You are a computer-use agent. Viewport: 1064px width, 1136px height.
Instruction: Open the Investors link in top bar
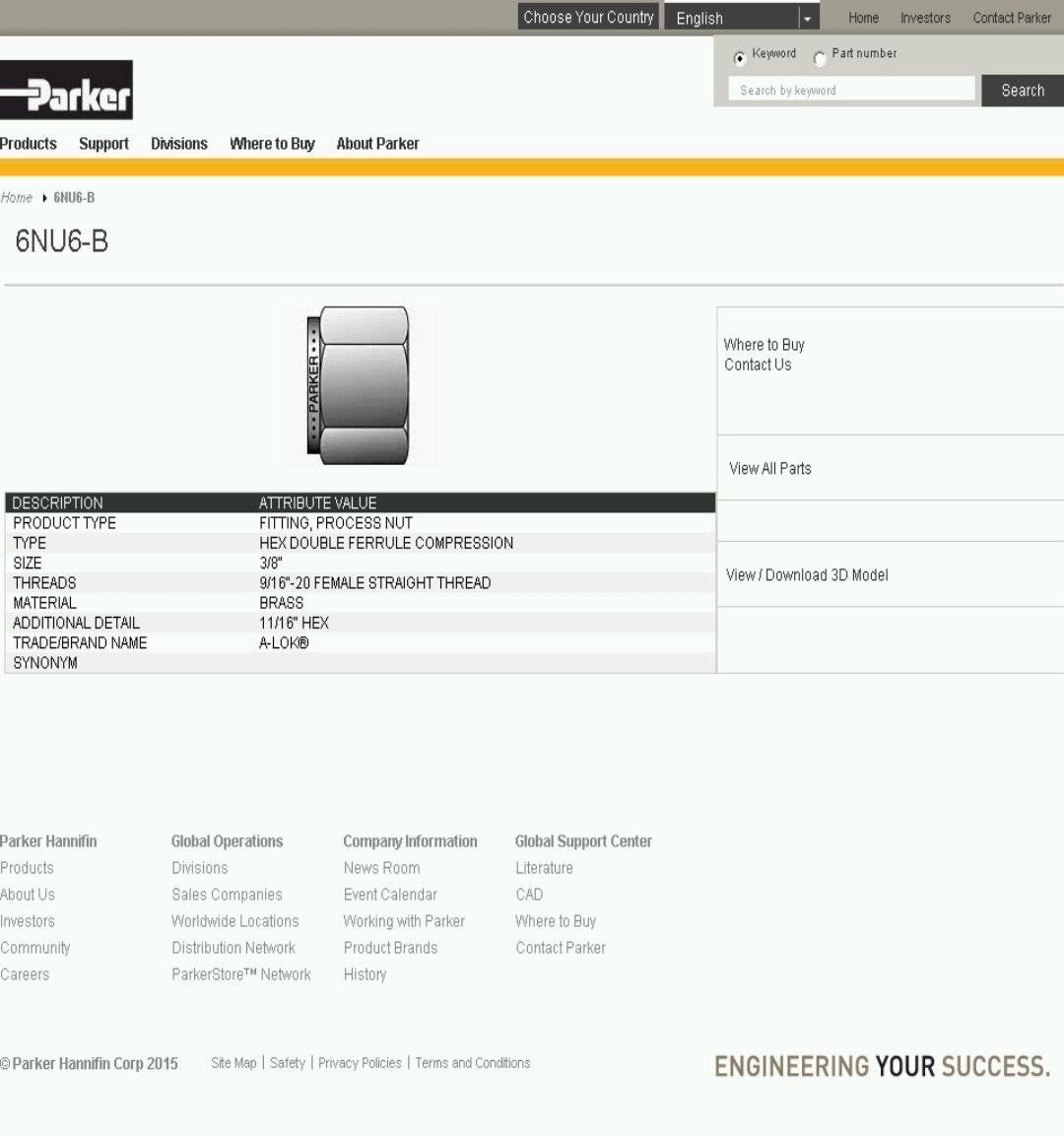click(925, 18)
